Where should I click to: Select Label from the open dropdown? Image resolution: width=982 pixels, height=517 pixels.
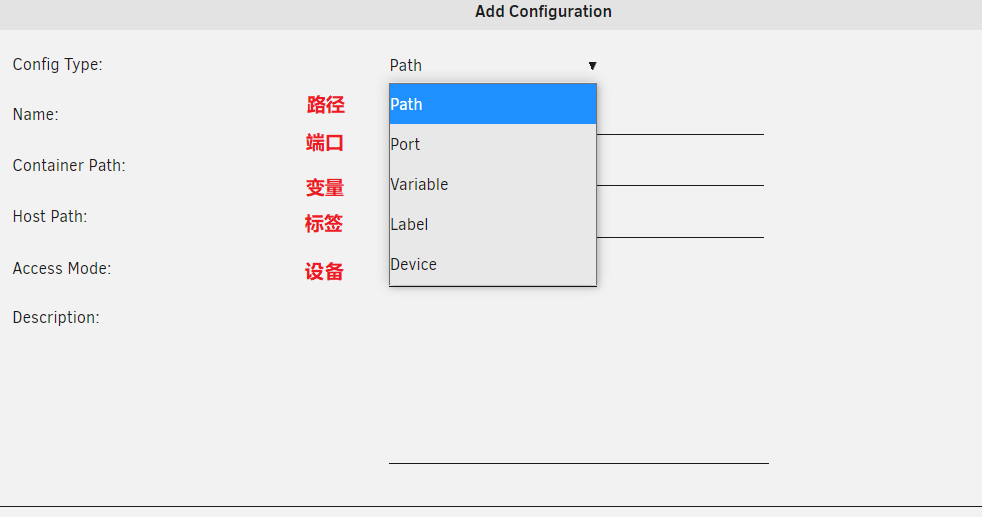(x=492, y=224)
